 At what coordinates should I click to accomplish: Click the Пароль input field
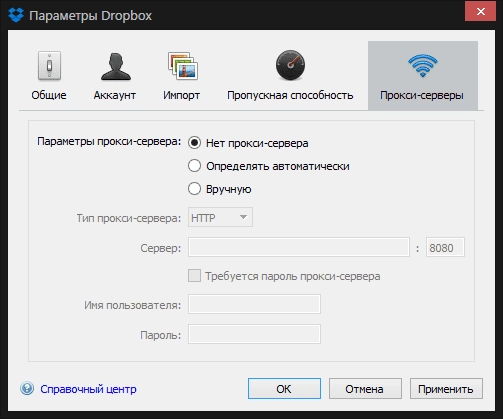[254, 334]
